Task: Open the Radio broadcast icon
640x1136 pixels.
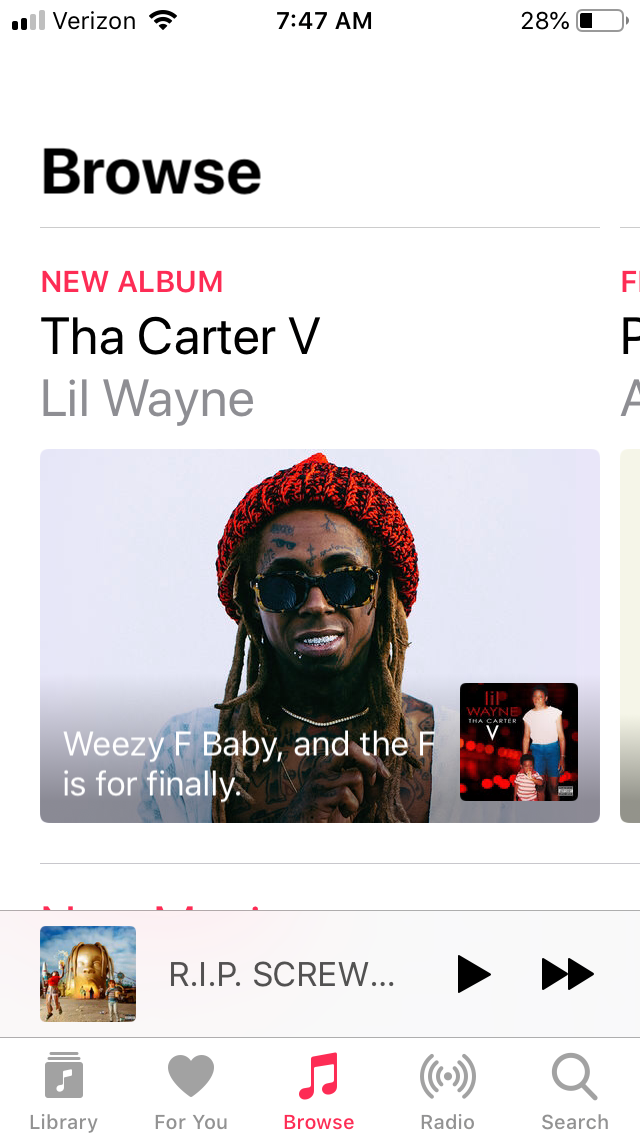Action: coord(447,1077)
